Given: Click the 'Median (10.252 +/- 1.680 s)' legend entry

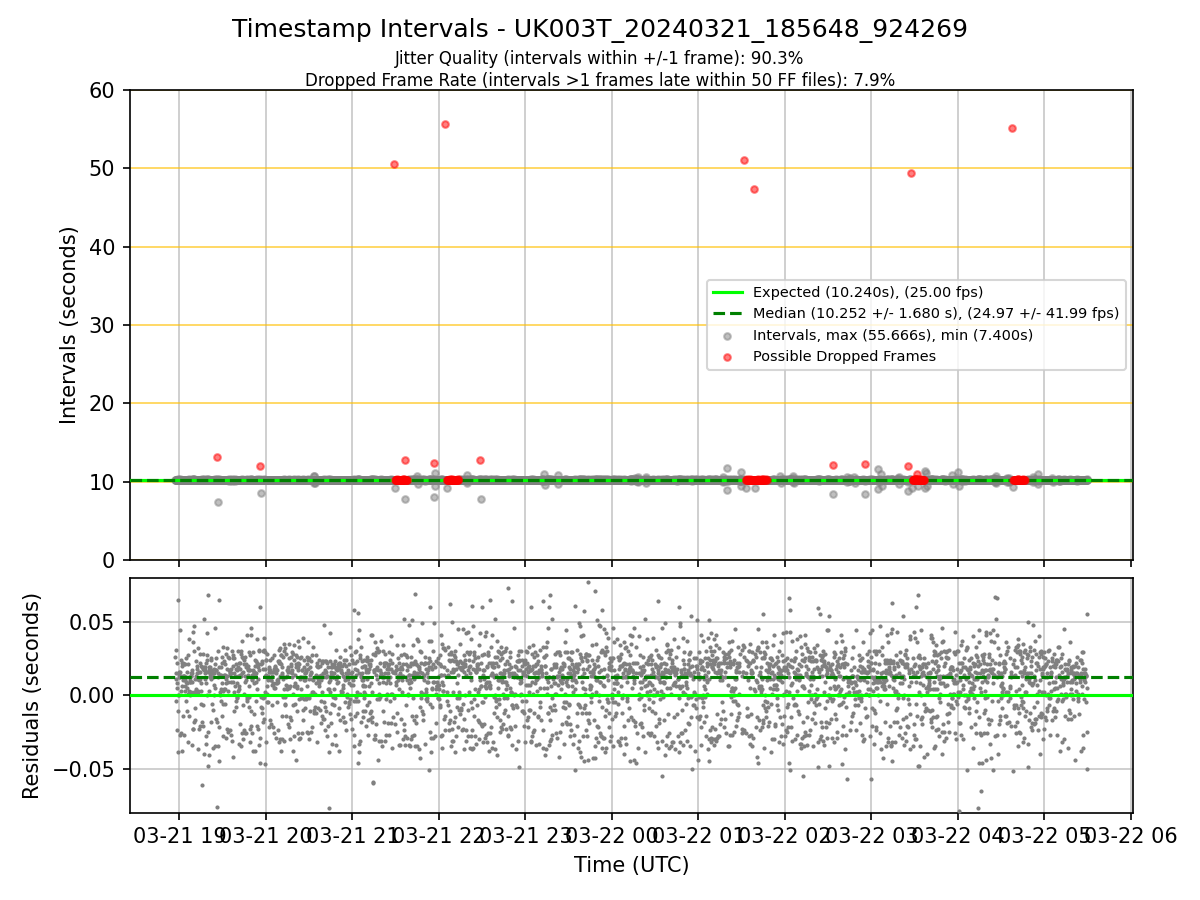Looking at the screenshot, I should (936, 313).
